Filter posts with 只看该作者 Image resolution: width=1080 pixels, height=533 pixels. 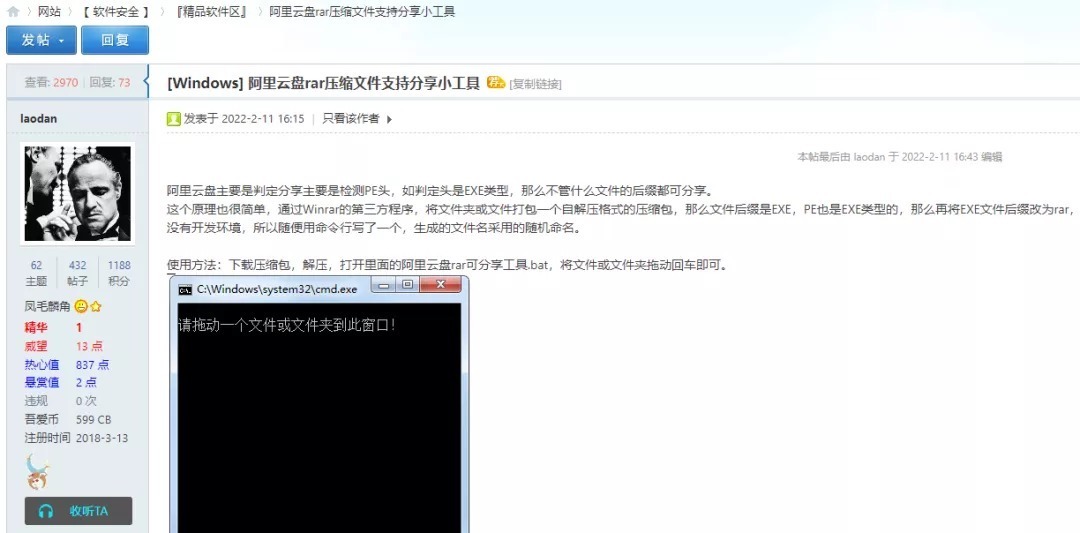[351, 118]
